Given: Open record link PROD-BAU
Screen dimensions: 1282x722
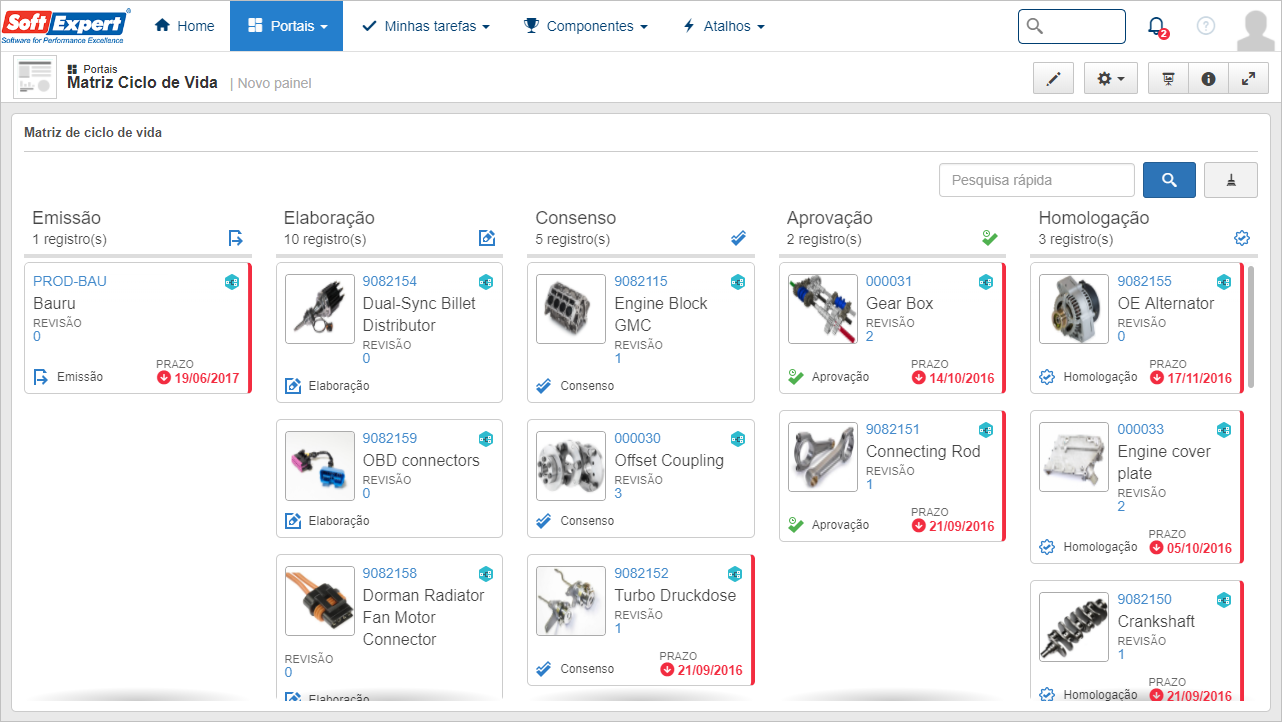Looking at the screenshot, I should click(x=70, y=281).
